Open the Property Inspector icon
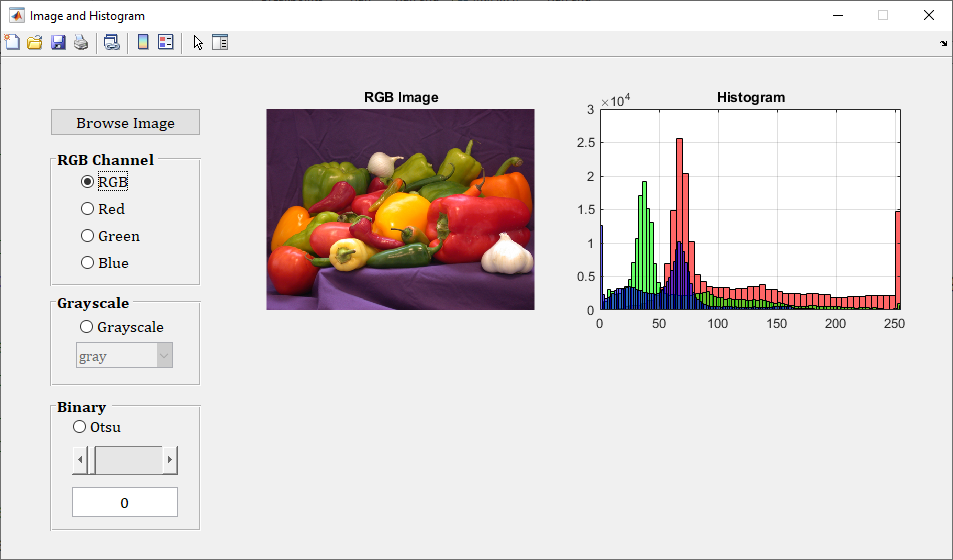 (220, 42)
